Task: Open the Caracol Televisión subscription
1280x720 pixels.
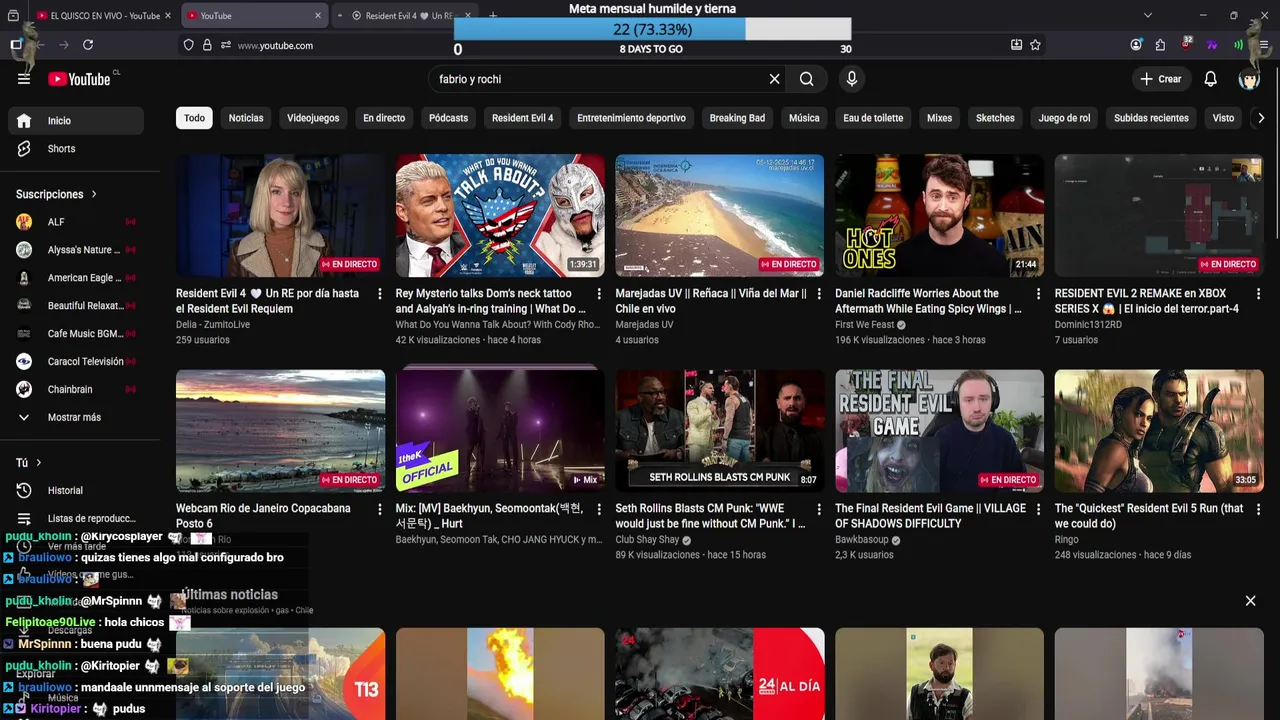Action: click(76, 361)
